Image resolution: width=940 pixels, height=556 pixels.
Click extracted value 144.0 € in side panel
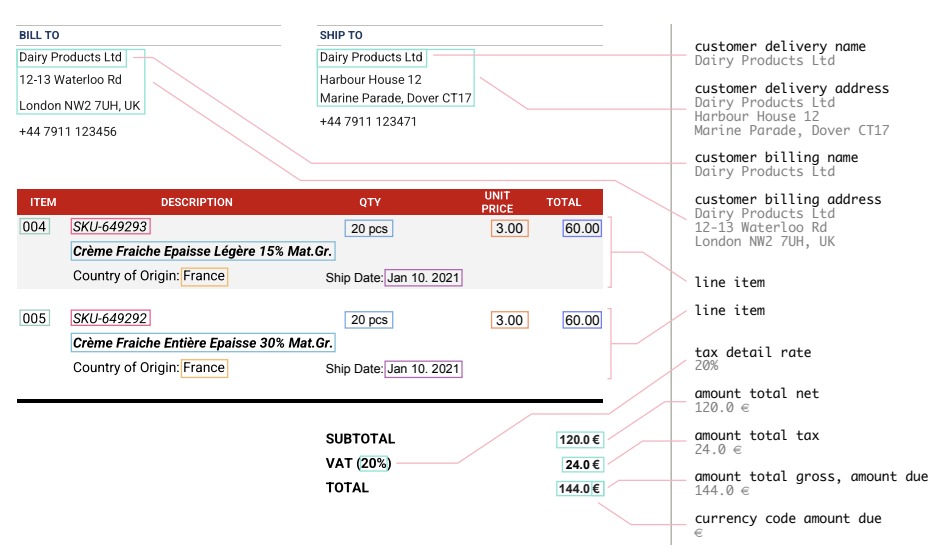(x=722, y=491)
